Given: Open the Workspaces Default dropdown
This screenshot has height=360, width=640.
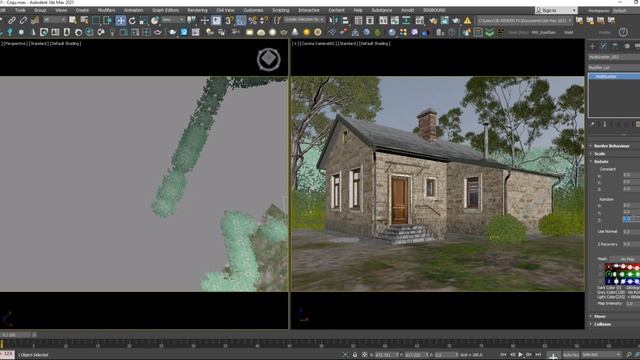Looking at the screenshot, I should 620,10.
